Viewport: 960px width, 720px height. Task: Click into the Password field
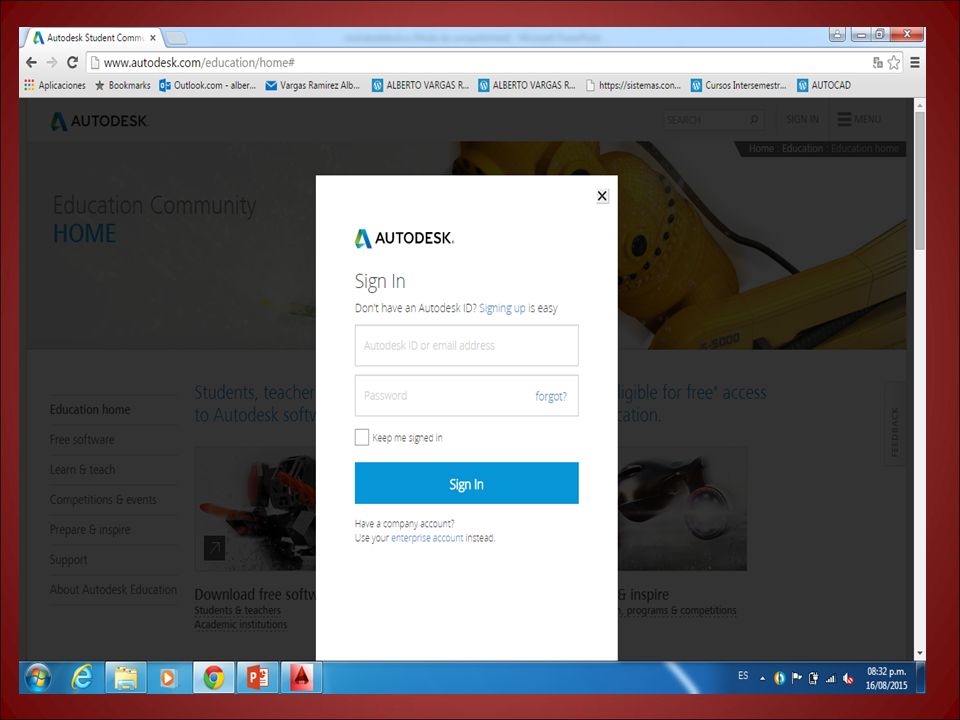click(467, 396)
